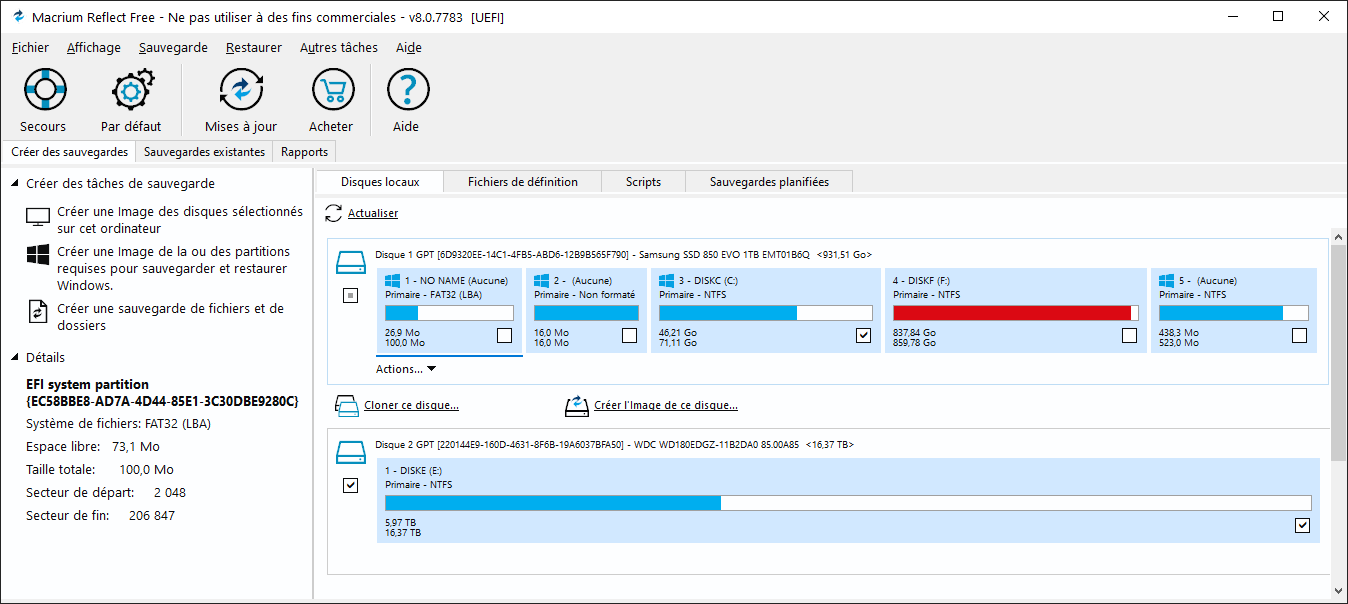Click the Actualiser refresh icon

pos(334,213)
